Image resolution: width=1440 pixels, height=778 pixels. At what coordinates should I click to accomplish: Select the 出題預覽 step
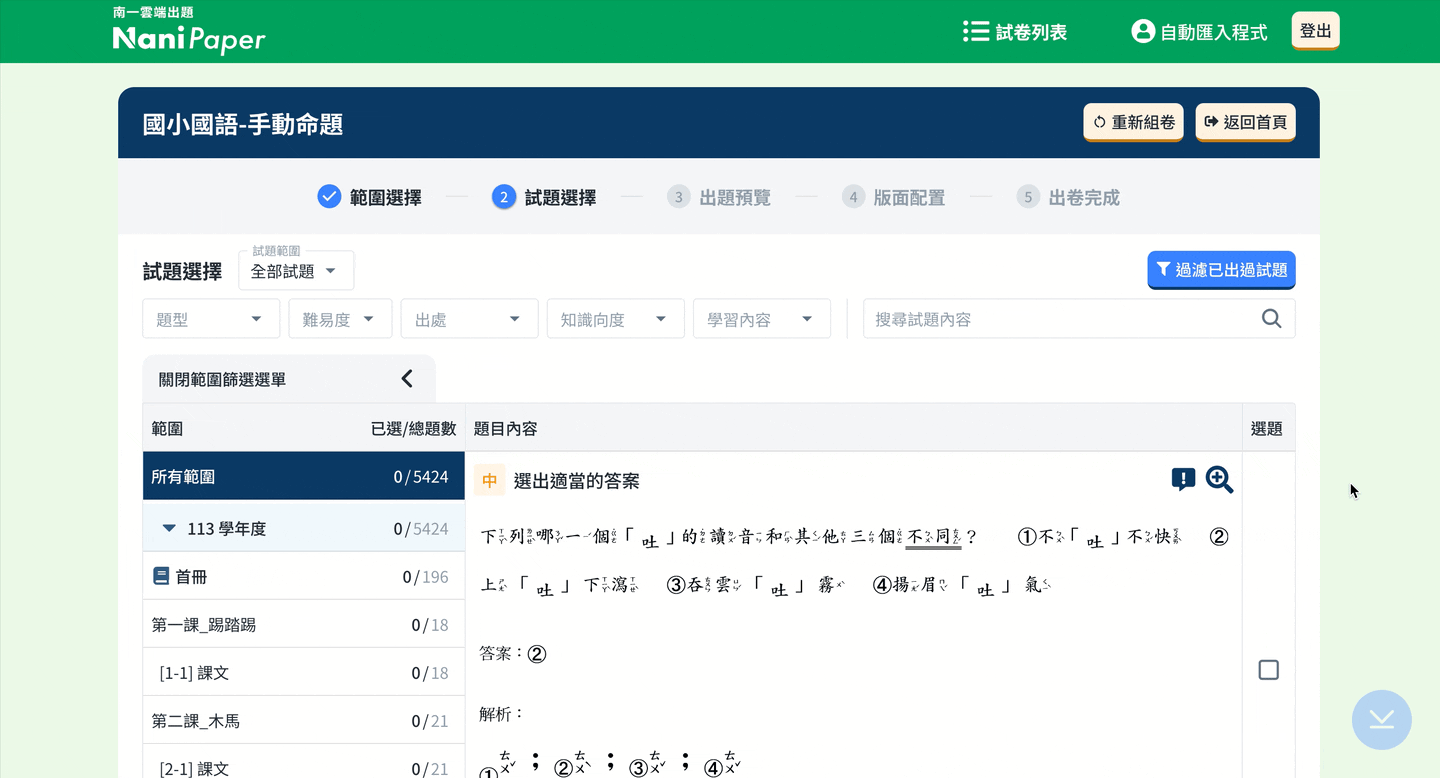click(x=719, y=197)
